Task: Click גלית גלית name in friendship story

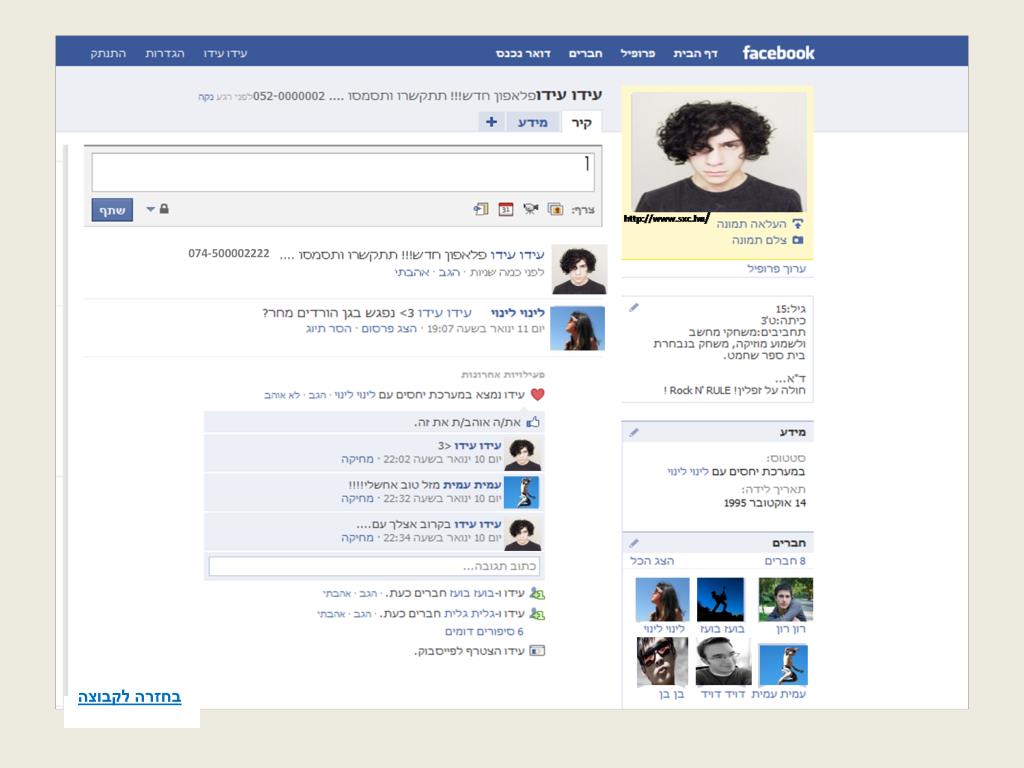Action: click(x=470, y=614)
